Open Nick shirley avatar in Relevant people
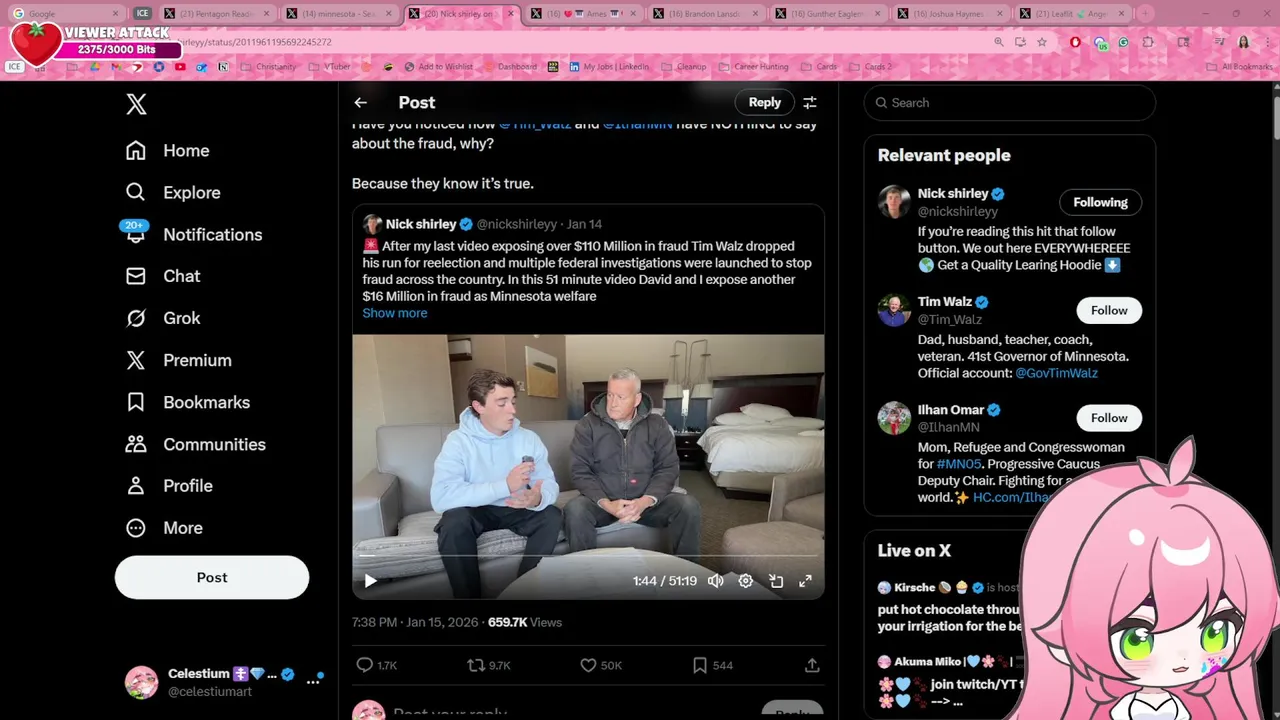 coord(894,202)
